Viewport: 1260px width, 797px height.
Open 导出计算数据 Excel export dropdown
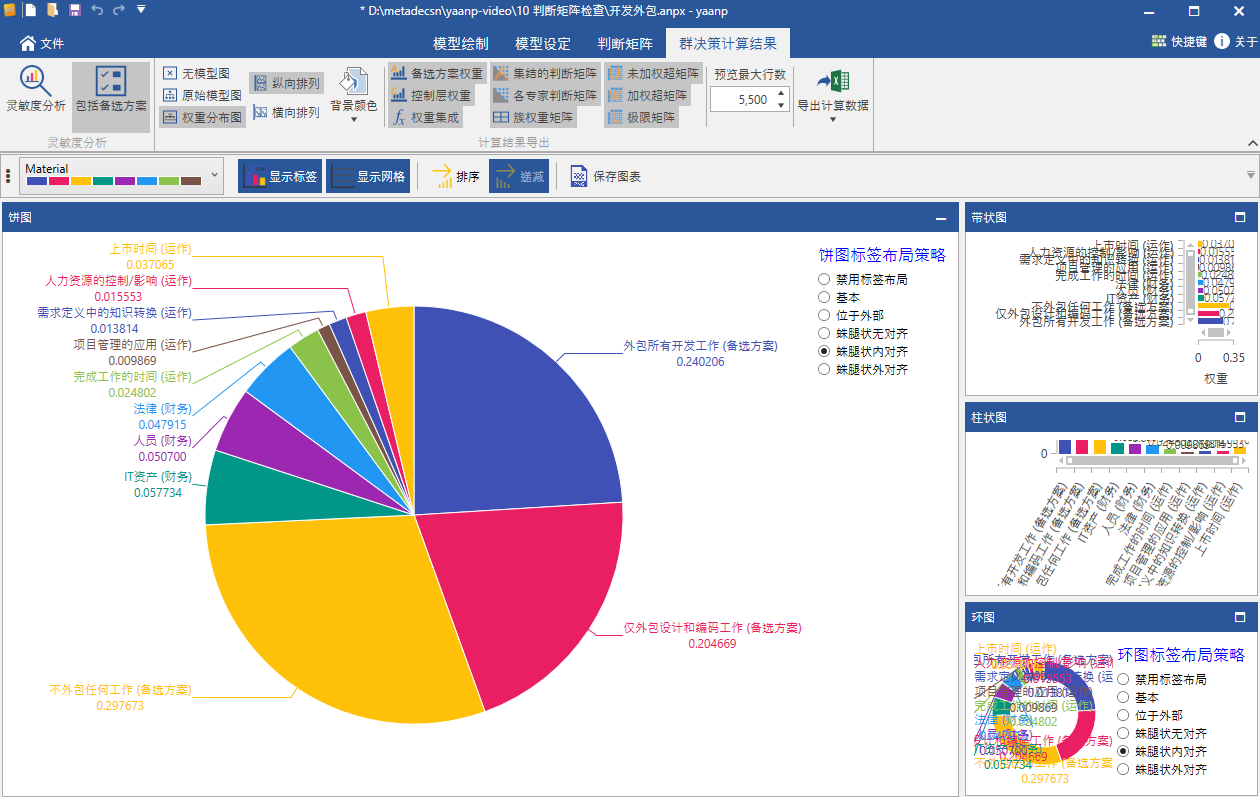(x=832, y=96)
